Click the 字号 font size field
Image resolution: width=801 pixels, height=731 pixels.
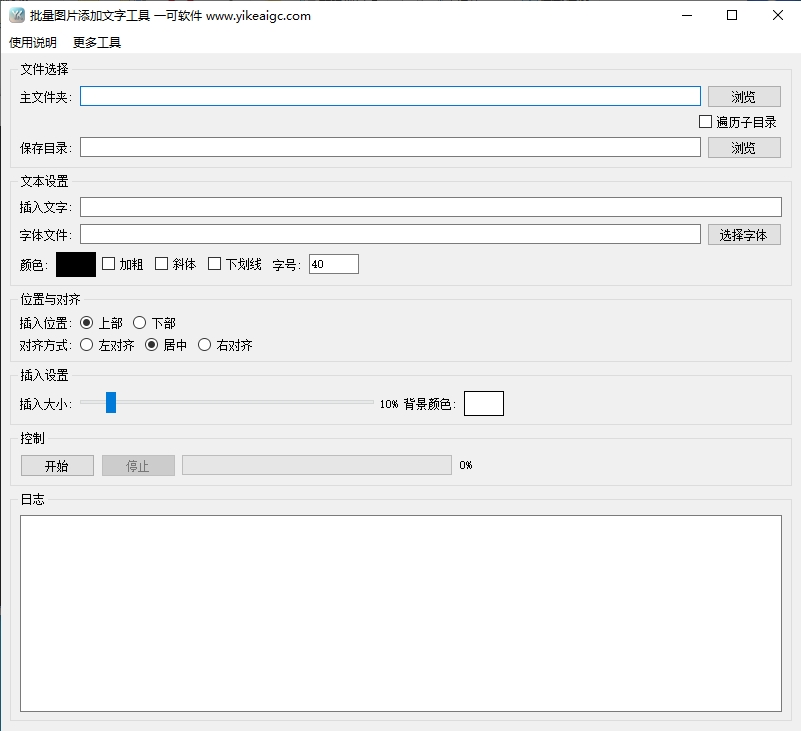[334, 264]
